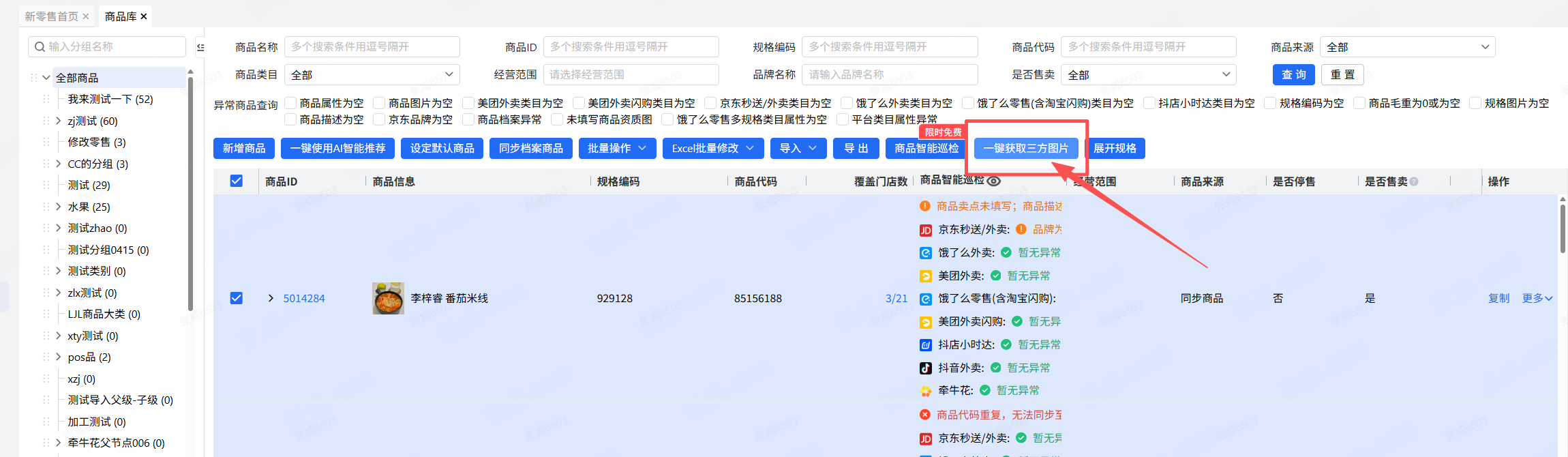Click the 牵牛花 flower icon
The image size is (1568, 457).
(x=926, y=391)
